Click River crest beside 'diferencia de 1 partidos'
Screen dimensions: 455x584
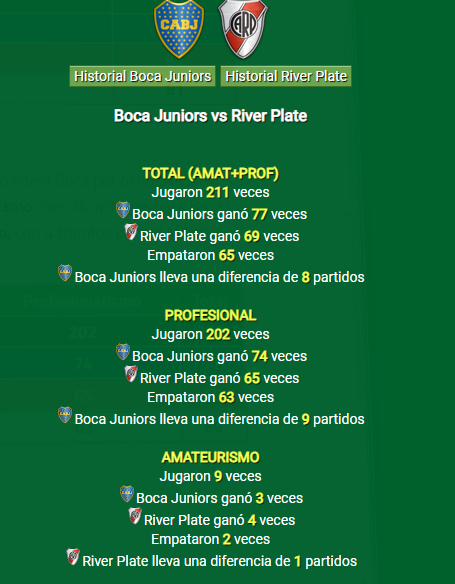73,556
